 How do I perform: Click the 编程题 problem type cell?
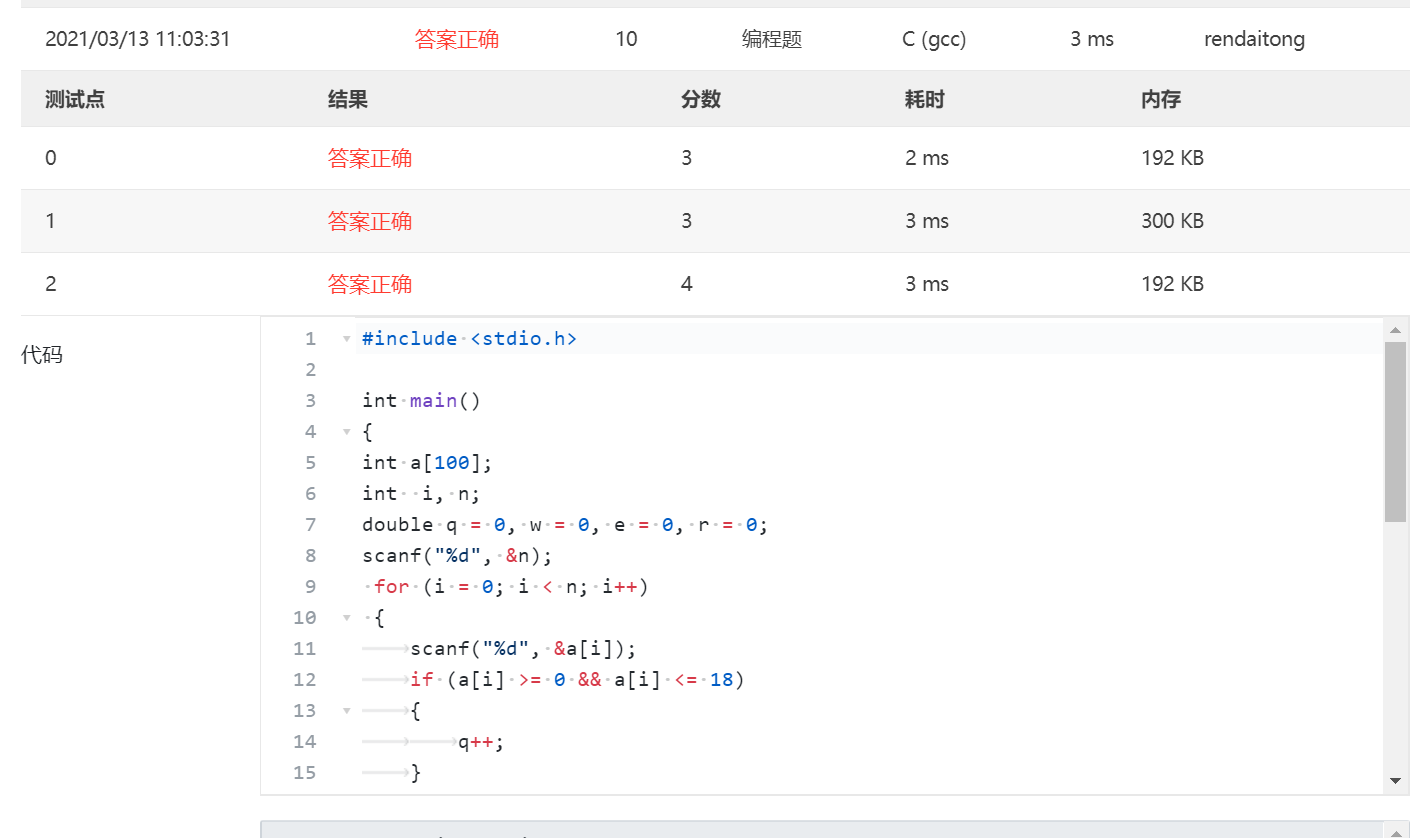click(772, 39)
